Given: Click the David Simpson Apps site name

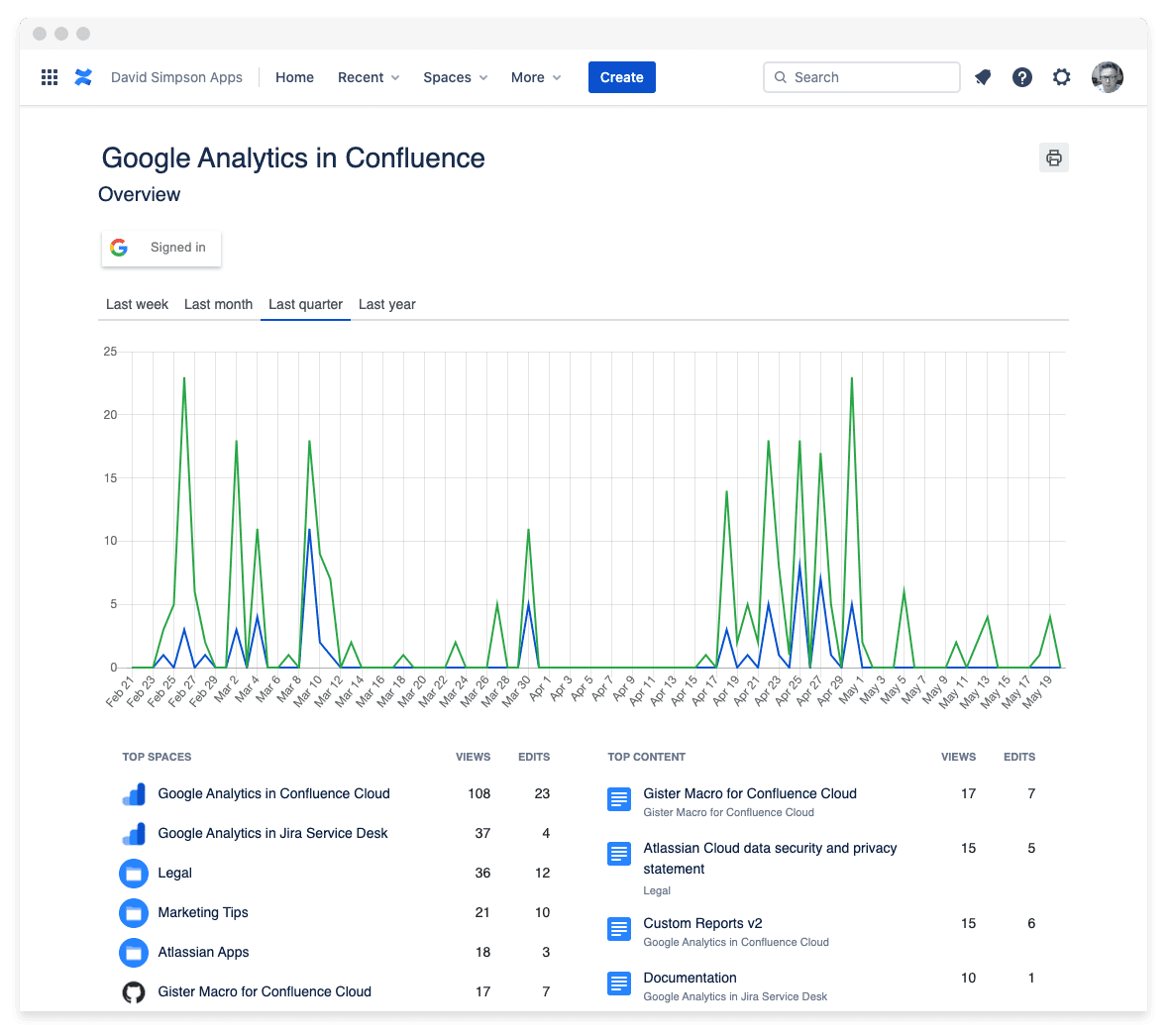Looking at the screenshot, I should click(177, 77).
